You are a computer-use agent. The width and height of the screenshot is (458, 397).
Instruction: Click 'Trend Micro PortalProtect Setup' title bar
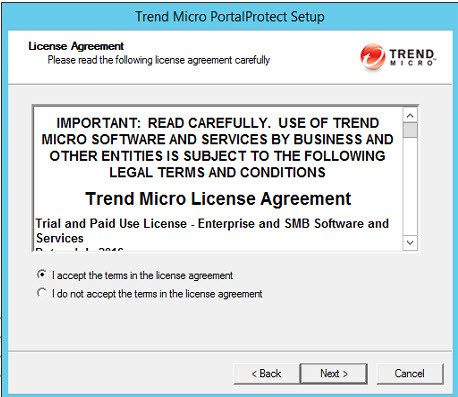click(230, 16)
